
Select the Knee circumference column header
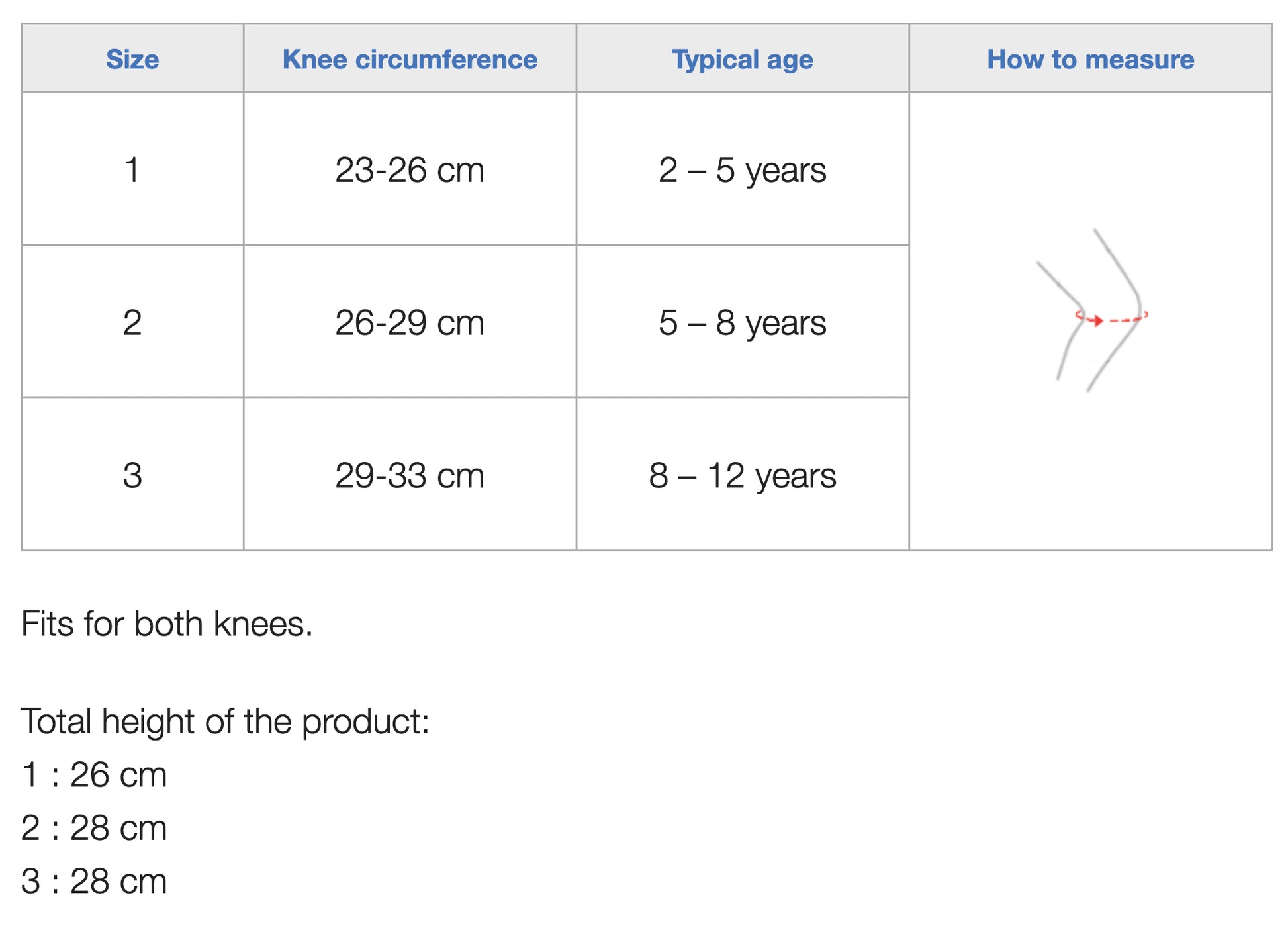[410, 59]
